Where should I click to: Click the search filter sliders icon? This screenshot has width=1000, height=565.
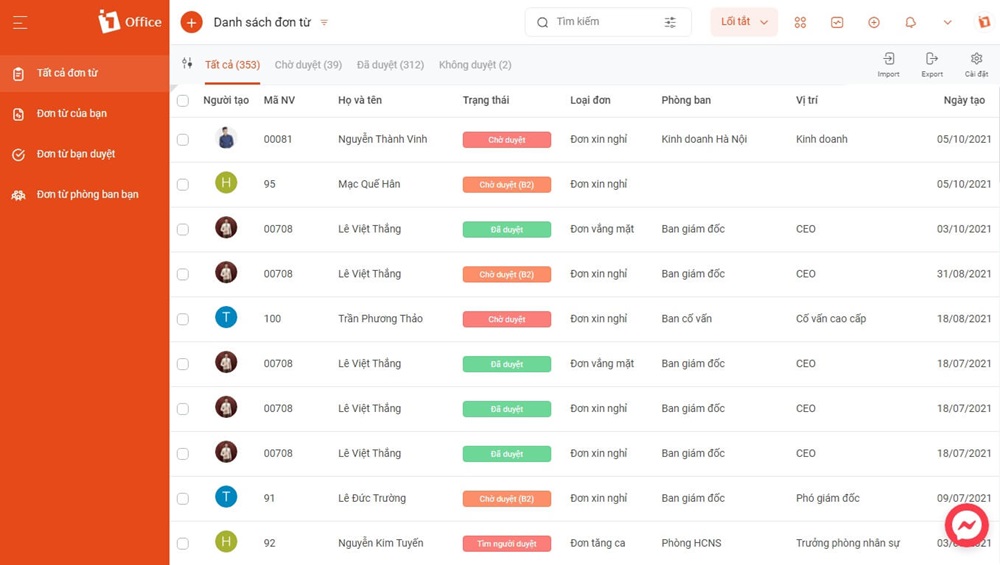pyautogui.click(x=670, y=22)
